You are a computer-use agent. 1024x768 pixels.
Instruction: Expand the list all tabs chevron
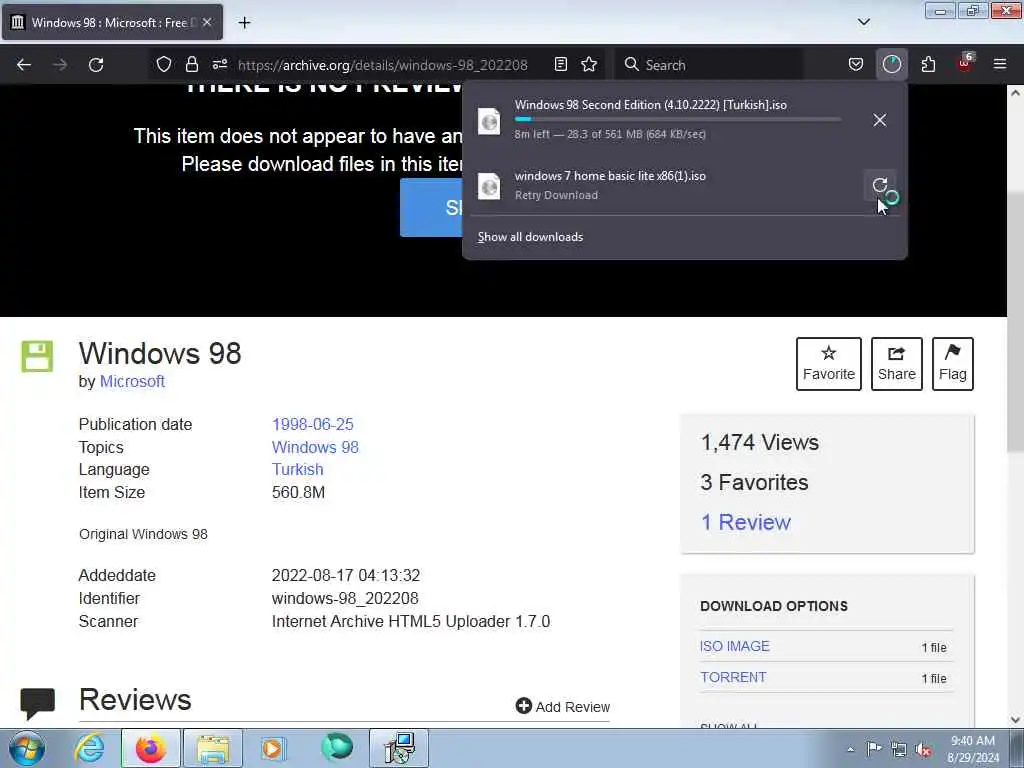863,22
